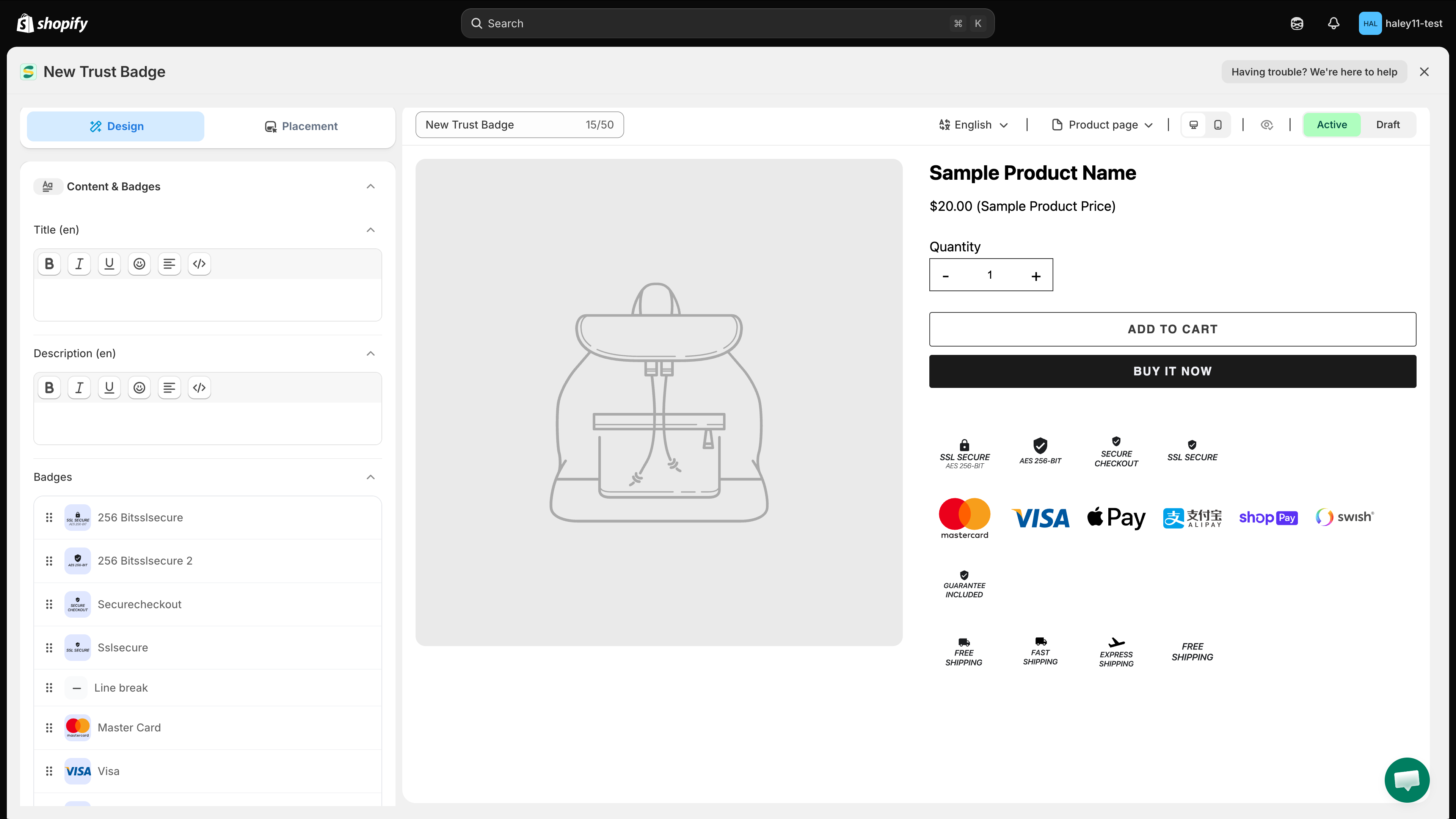Switch to desktop preview mode
The width and height of the screenshot is (1456, 819).
(x=1194, y=125)
